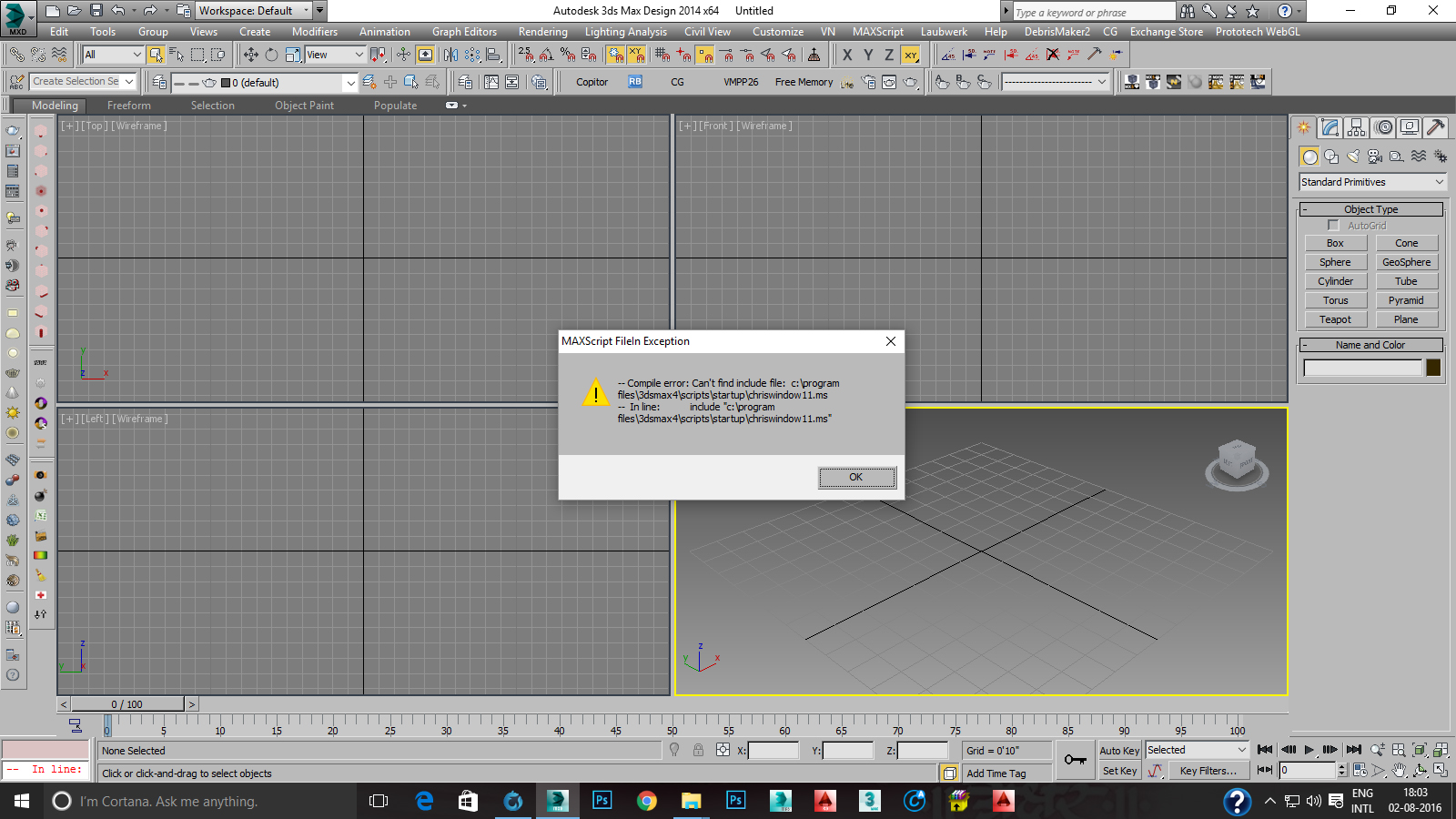Open the Utilities panel hammer icon
This screenshot has height=819, width=1456.
click(x=1435, y=127)
